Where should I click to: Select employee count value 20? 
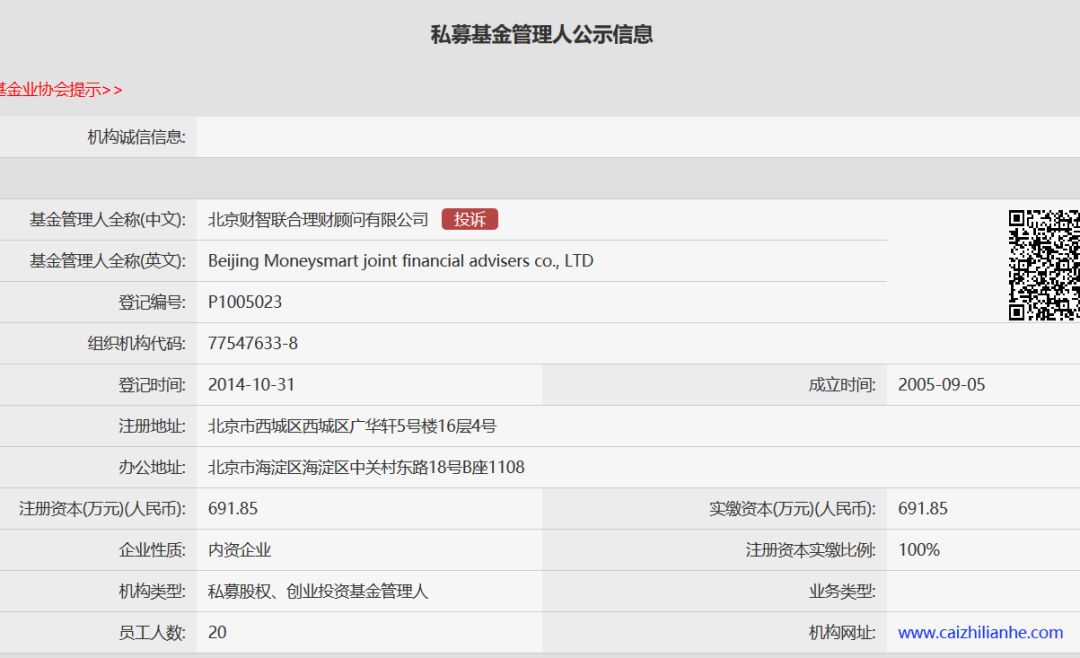coord(217,633)
